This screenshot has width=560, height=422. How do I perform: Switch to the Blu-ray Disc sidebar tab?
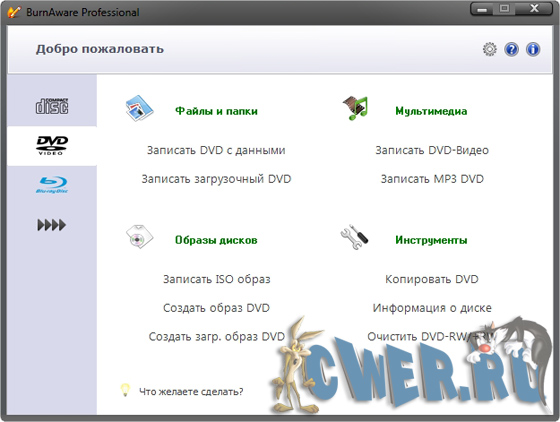click(52, 185)
